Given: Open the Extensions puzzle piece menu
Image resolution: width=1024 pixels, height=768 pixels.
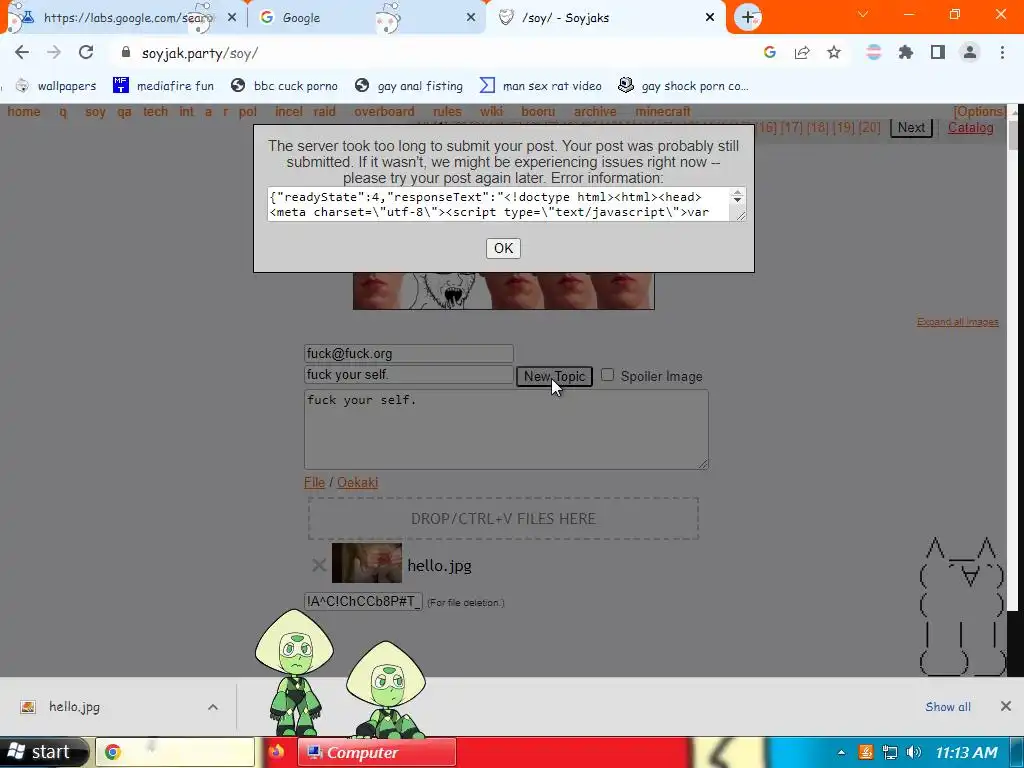Looking at the screenshot, I should [x=906, y=52].
